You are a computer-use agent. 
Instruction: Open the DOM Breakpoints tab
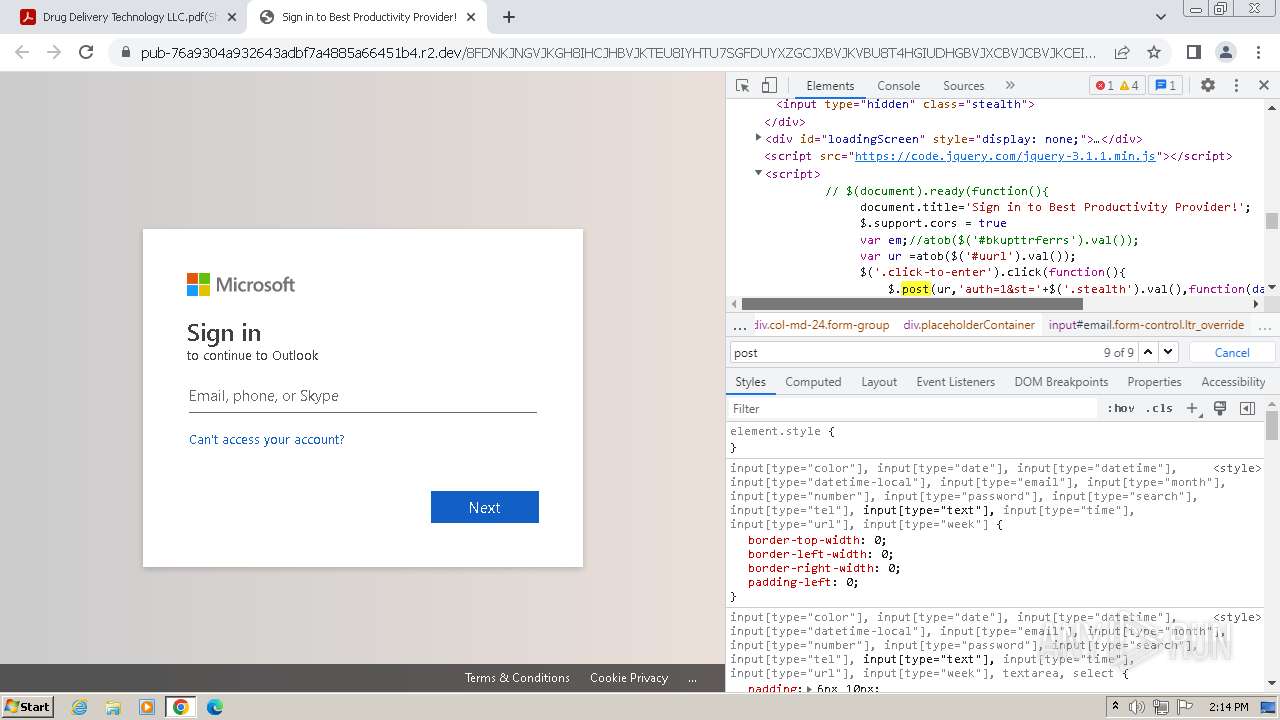pos(1061,382)
